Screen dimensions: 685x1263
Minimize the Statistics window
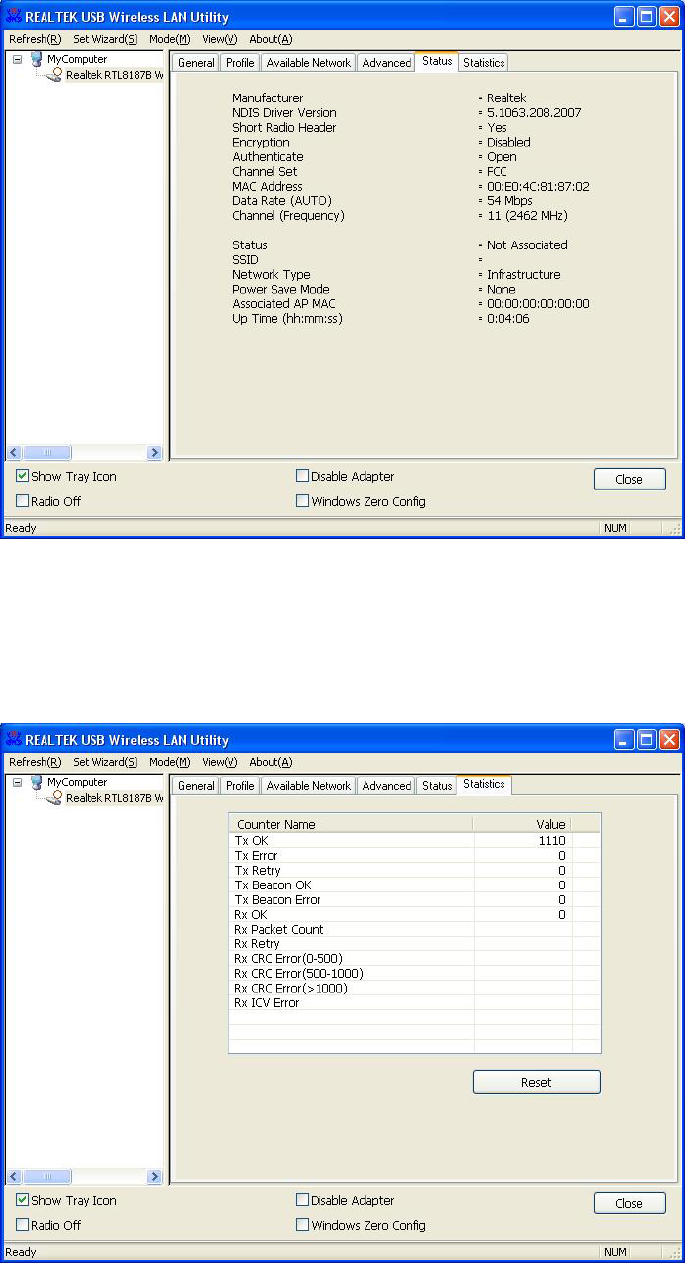point(624,740)
